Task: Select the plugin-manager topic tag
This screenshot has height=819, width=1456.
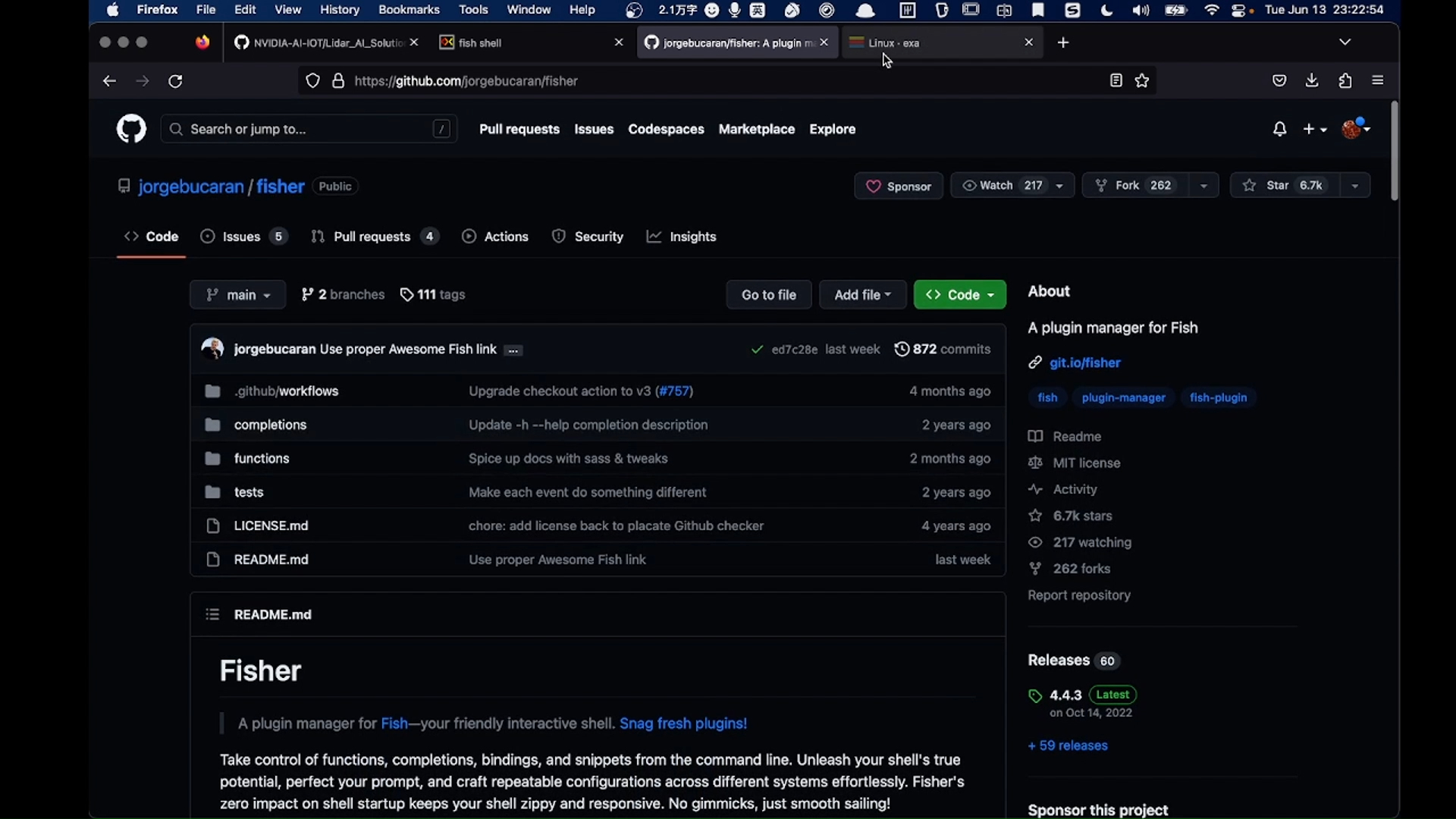Action: 1123,397
